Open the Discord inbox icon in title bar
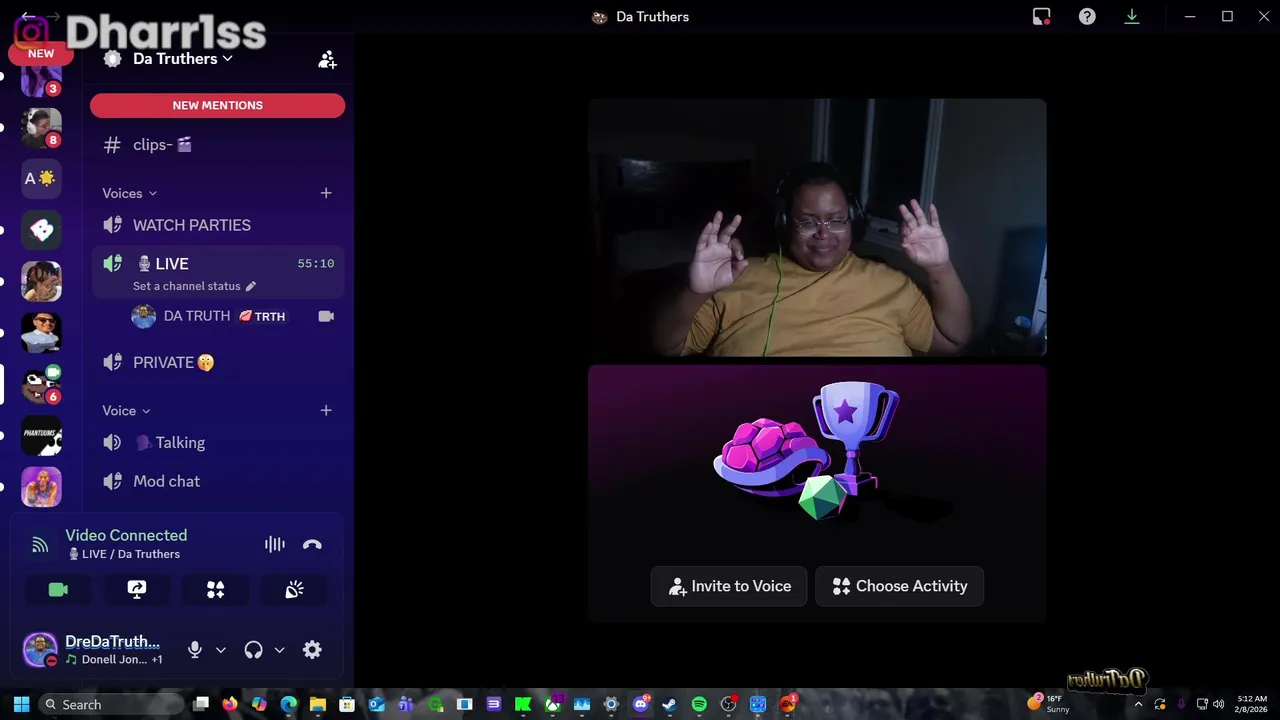Image resolution: width=1280 pixels, height=720 pixels. point(1042,17)
